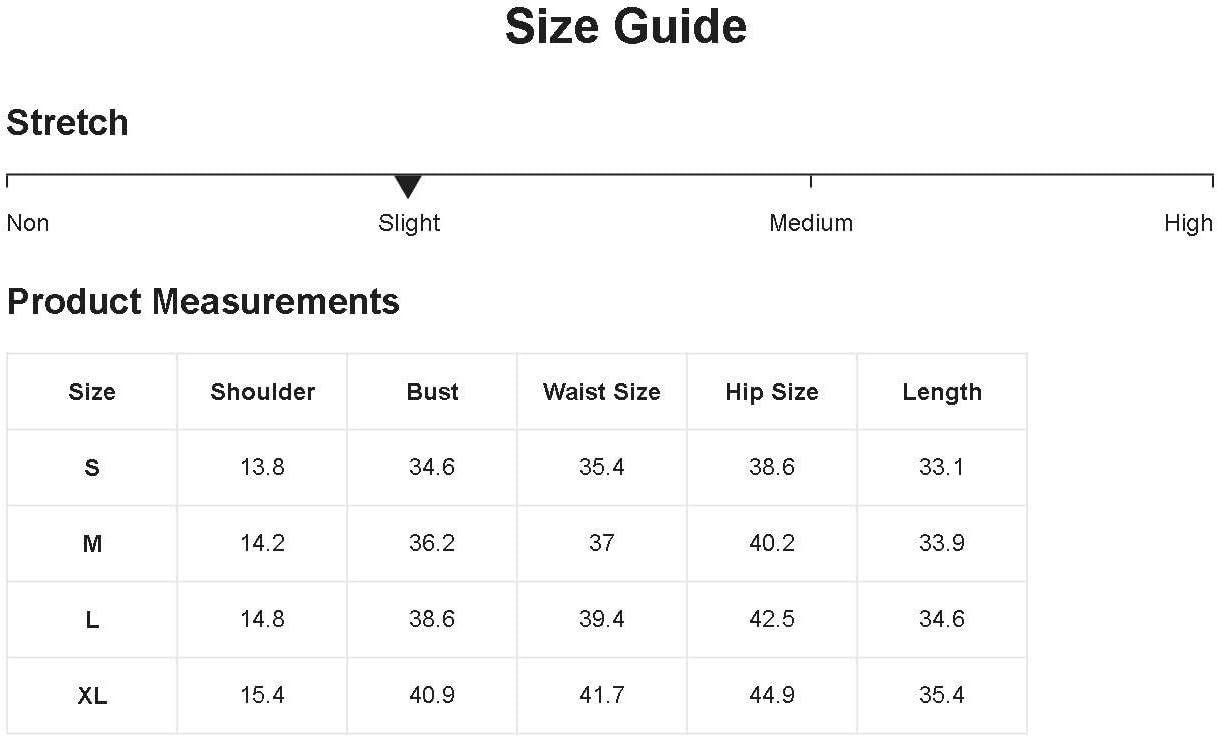Screen dimensions: 1217x737
Task: Select the Length column header
Action: coord(942,392)
